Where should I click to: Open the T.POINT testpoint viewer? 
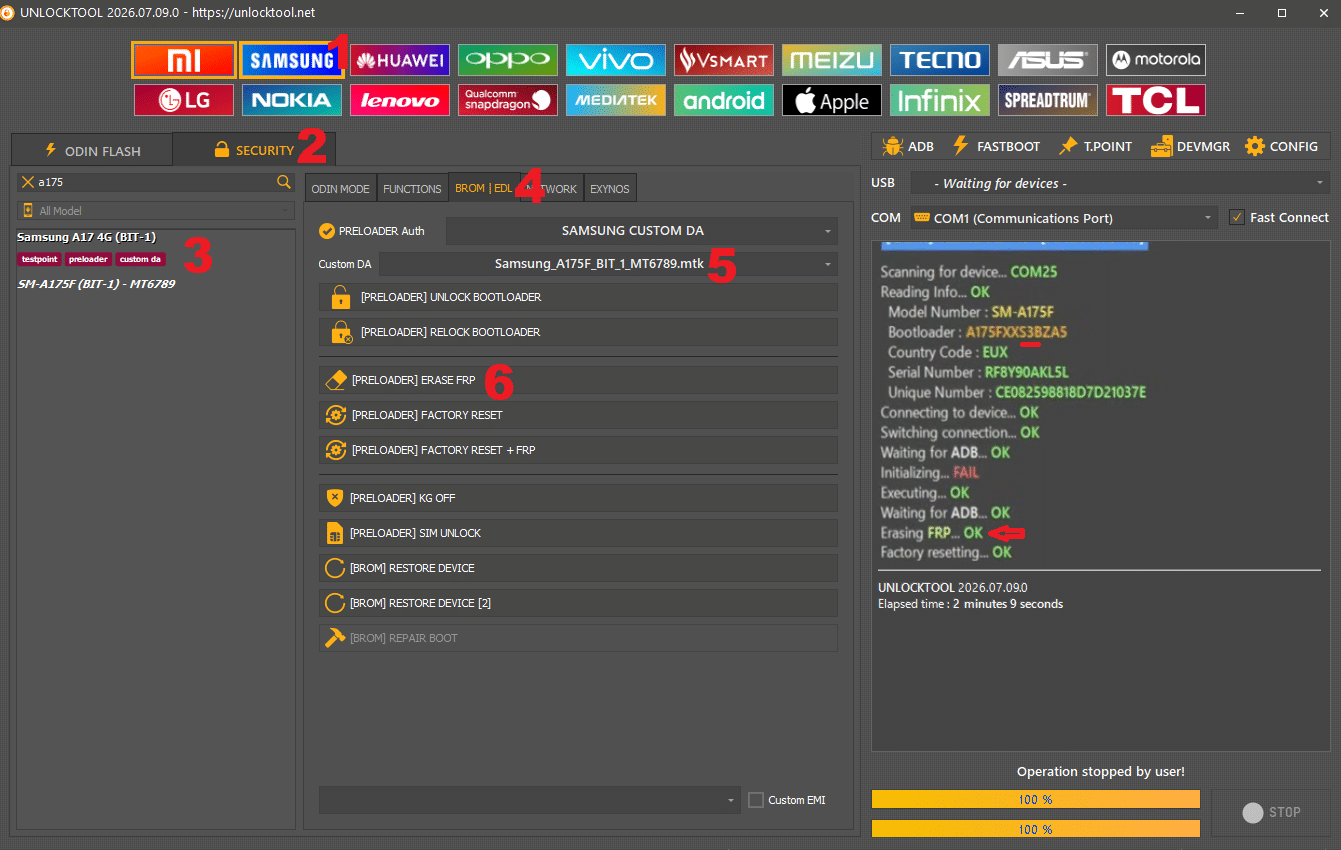coord(1095,146)
